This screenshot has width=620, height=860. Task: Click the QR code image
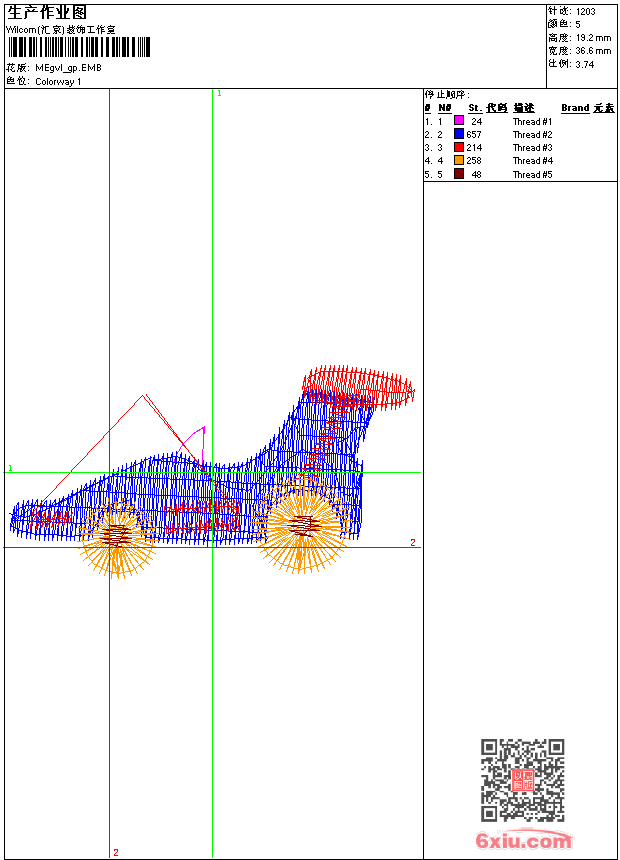[x=523, y=780]
